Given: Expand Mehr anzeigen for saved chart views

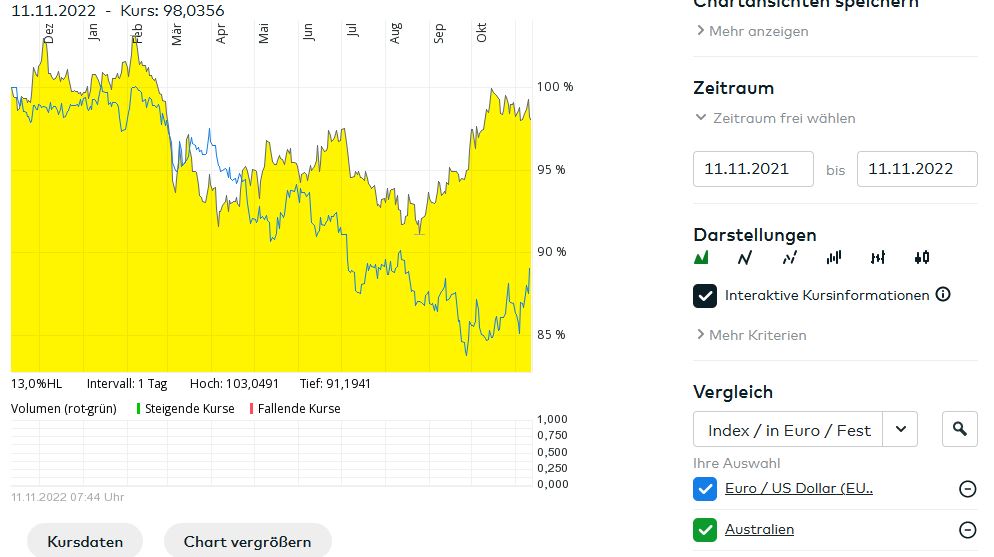Looking at the screenshot, I should [752, 31].
